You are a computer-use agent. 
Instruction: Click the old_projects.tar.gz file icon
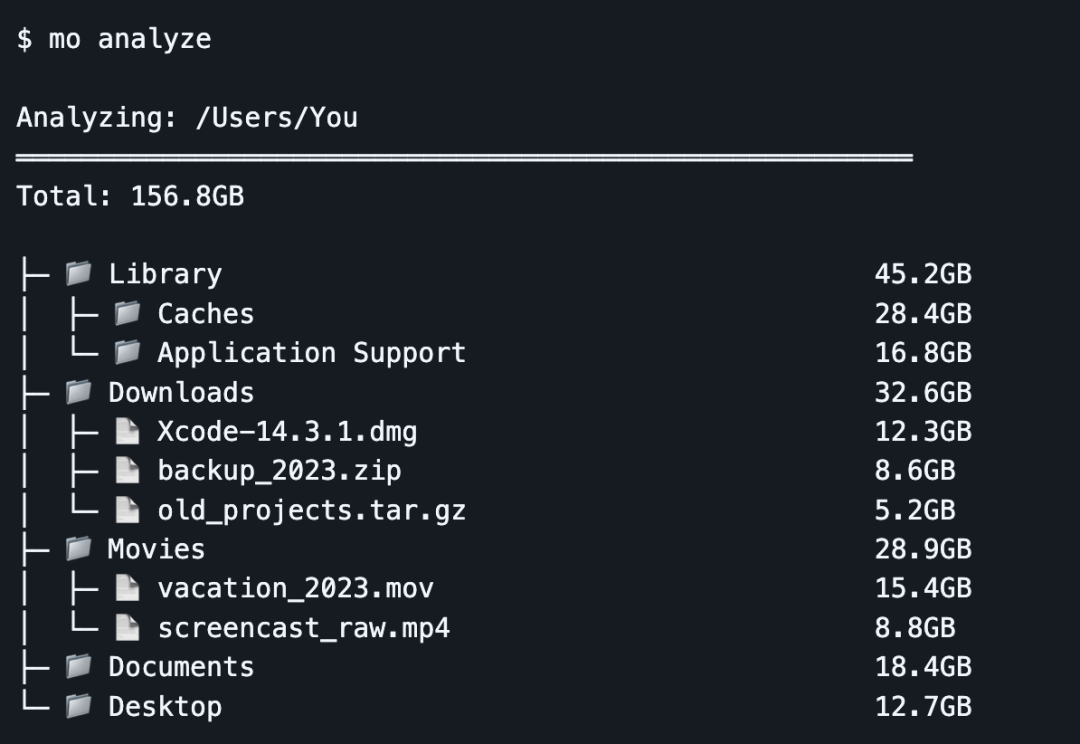click(127, 510)
